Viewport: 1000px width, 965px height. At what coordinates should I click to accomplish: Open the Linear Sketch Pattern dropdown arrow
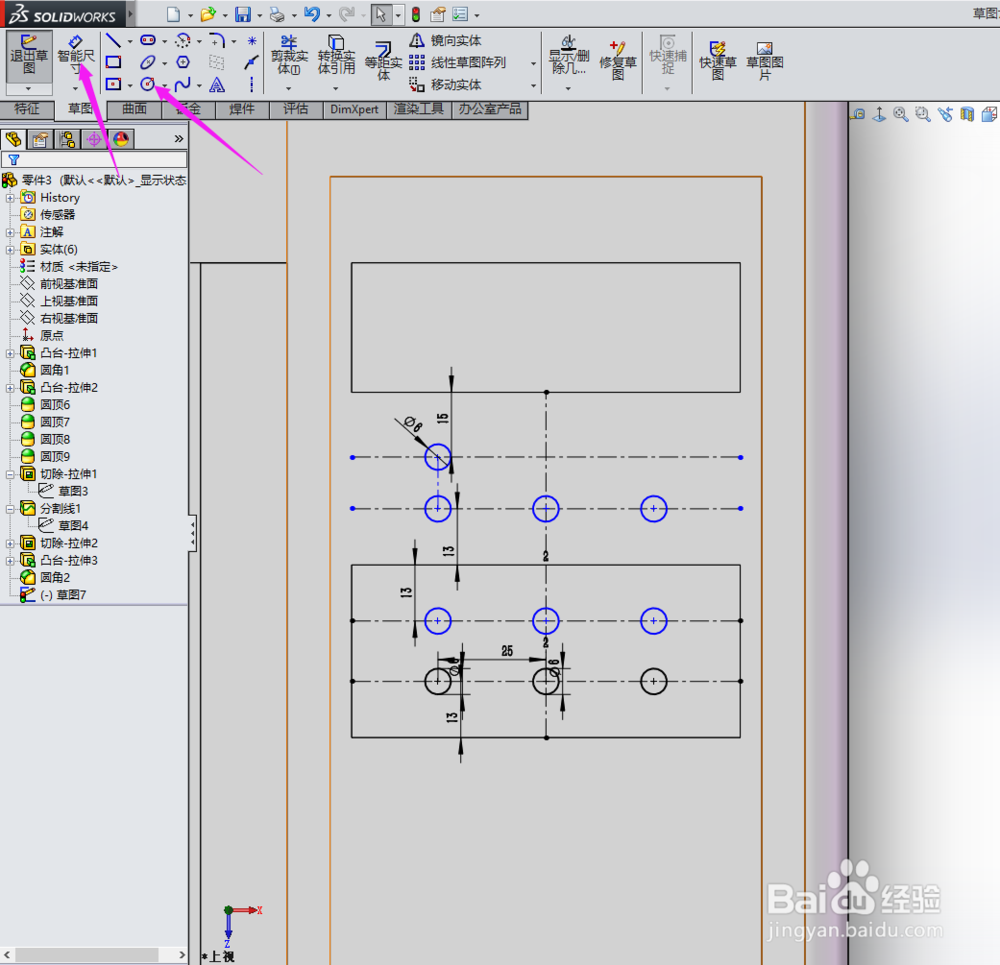coord(533,63)
